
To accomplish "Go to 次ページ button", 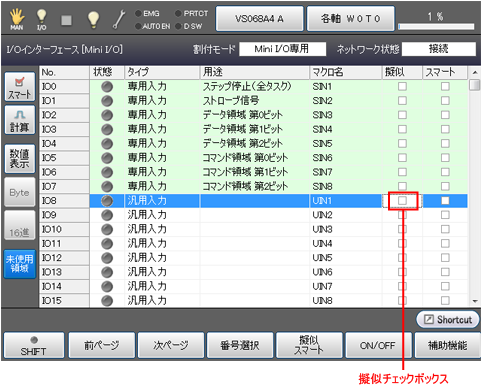I will tap(171, 345).
